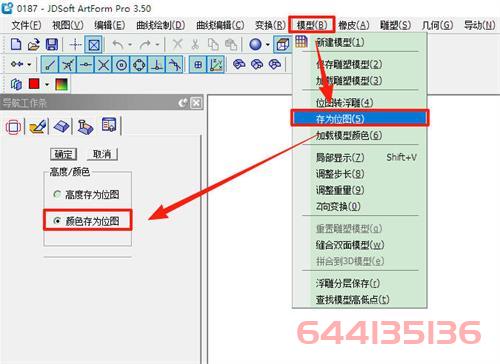The image size is (500, 364).
Task: Open dropdown arrow beside the blue sphere
Action: pyautogui.click(x=268, y=44)
